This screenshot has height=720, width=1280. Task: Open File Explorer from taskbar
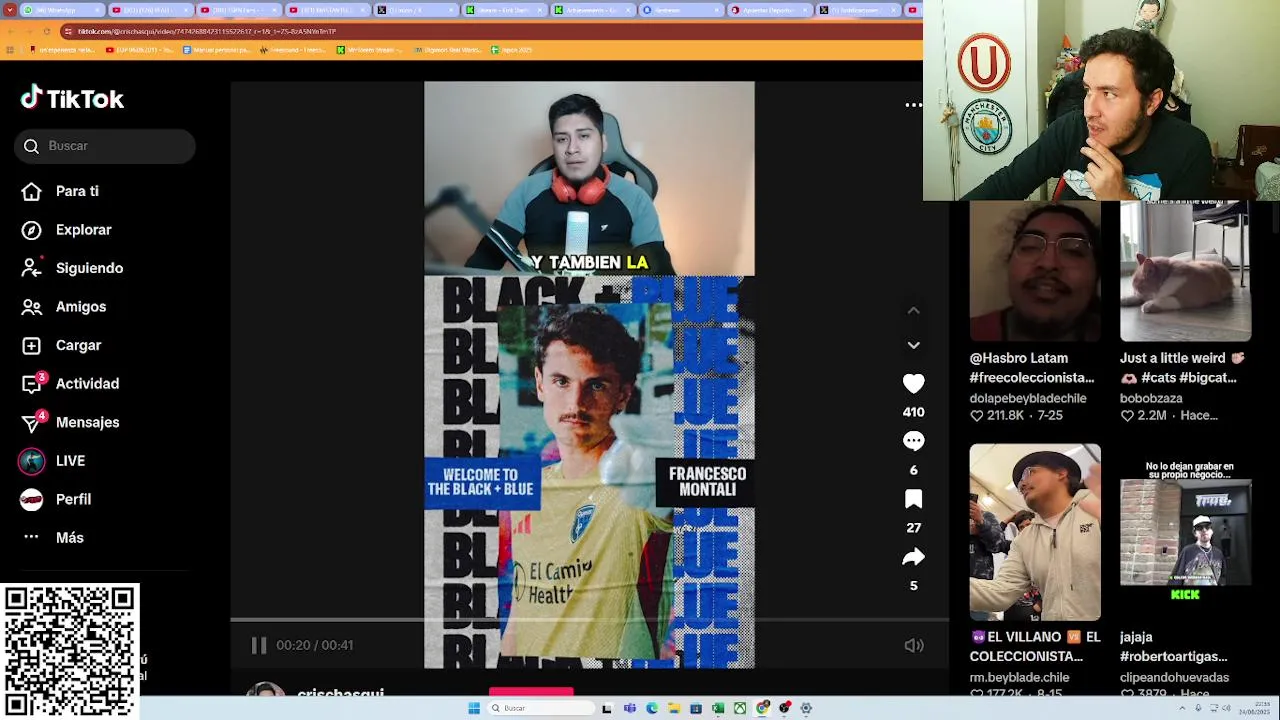point(674,708)
